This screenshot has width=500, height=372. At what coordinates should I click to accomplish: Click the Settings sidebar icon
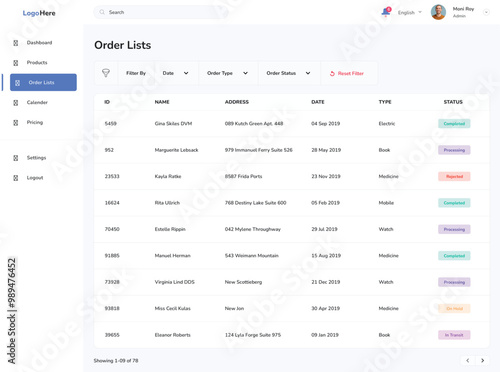[16, 158]
